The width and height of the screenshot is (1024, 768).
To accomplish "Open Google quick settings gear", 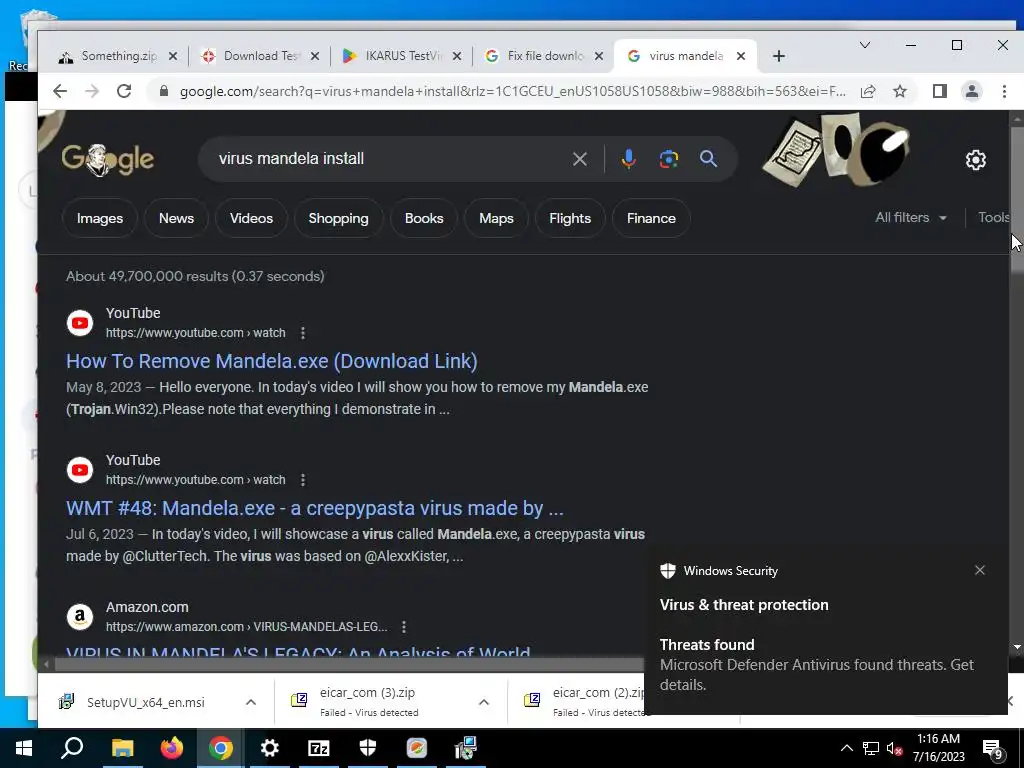I will coord(976,160).
